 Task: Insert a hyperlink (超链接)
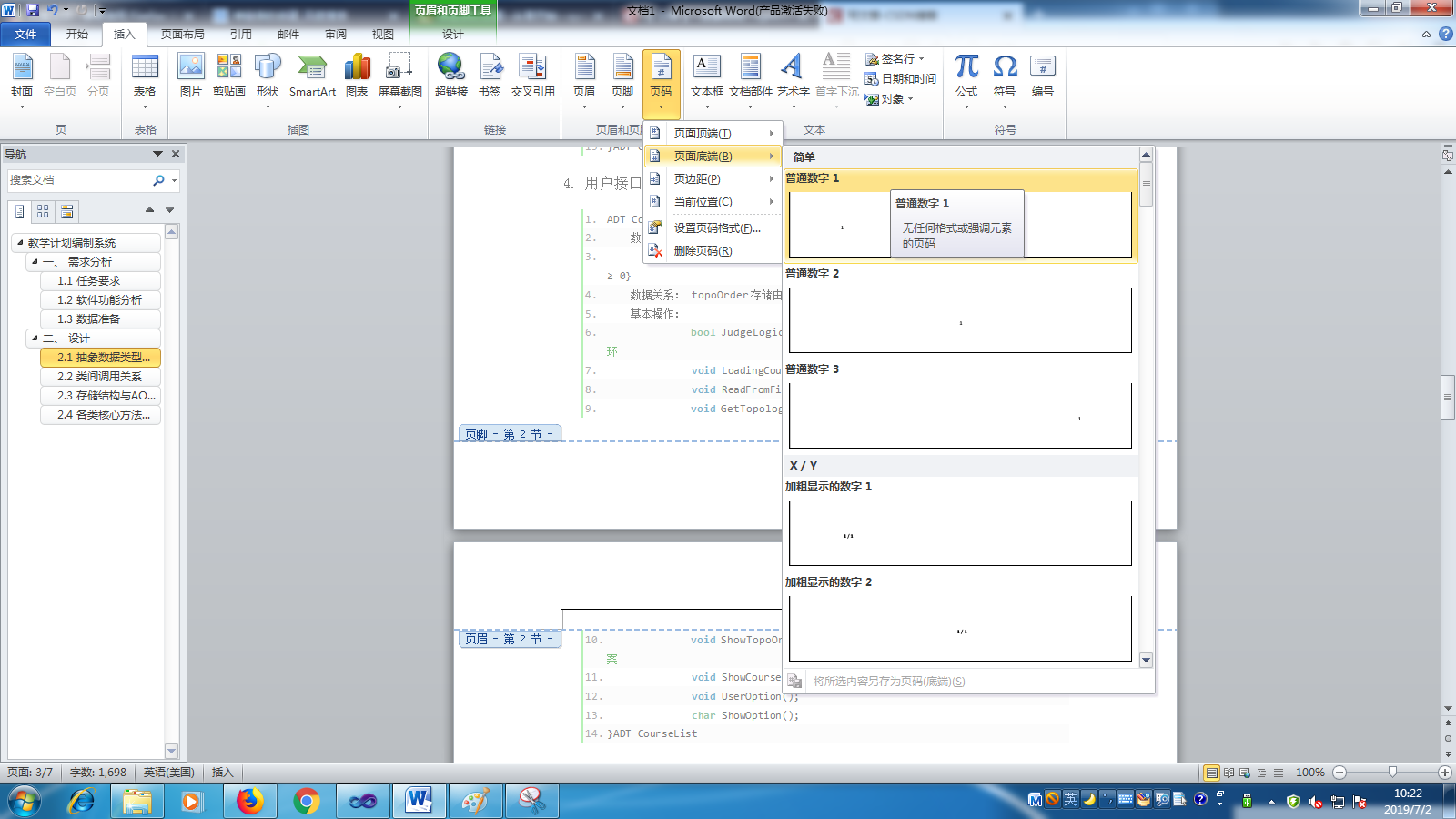point(451,76)
